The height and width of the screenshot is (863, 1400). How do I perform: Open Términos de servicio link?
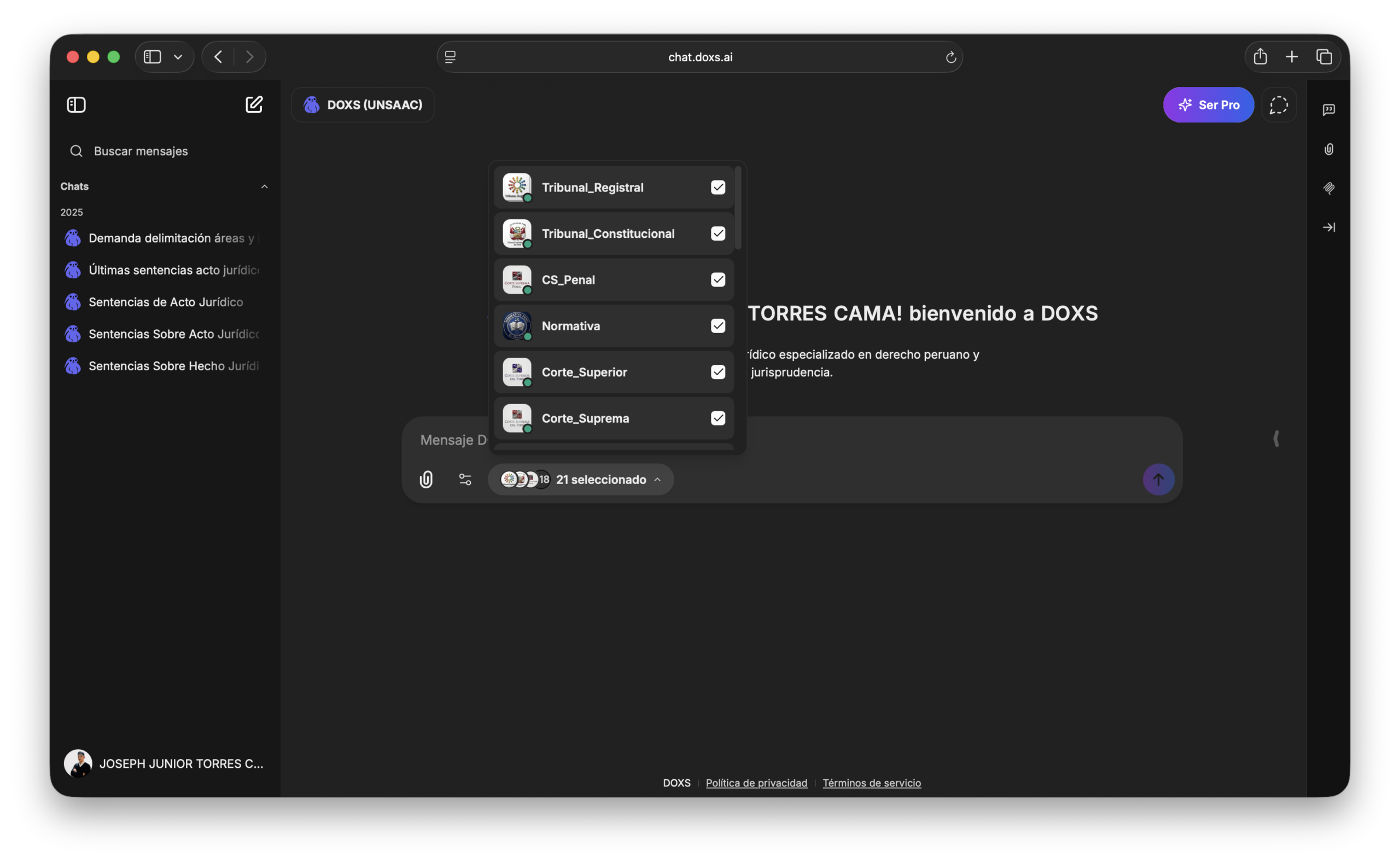(x=872, y=783)
